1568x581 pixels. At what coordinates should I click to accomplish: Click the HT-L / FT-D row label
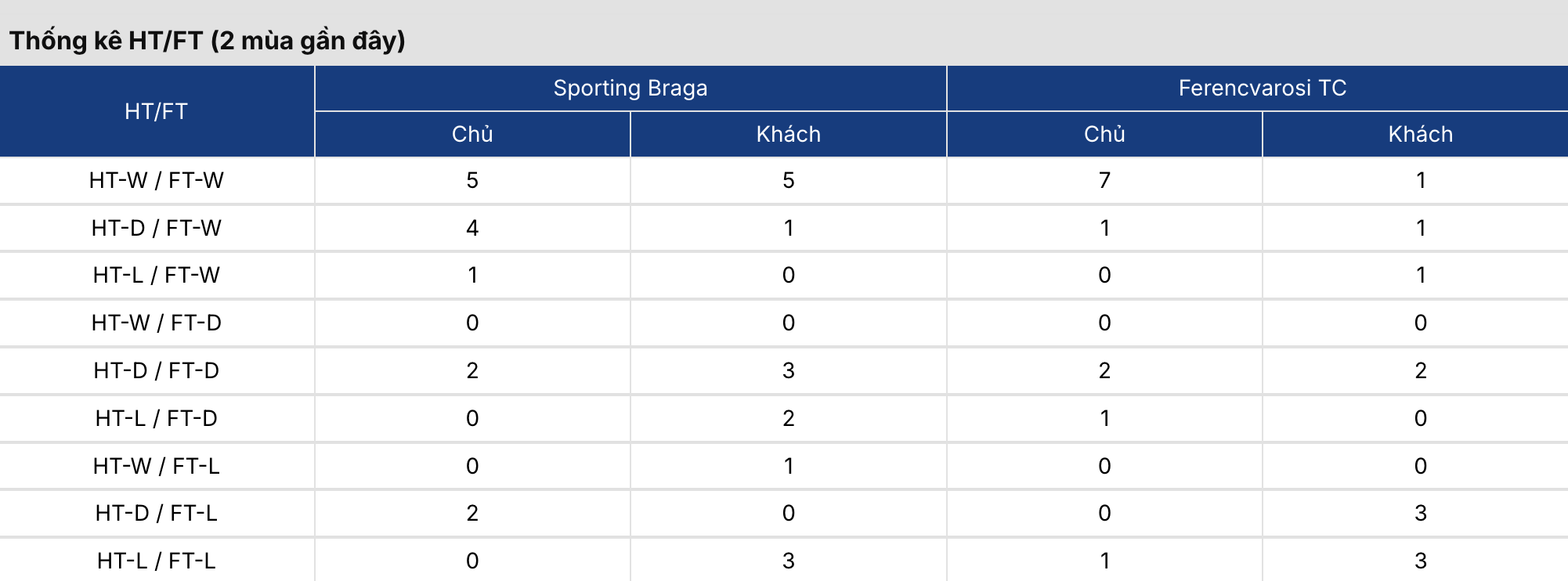click(157, 419)
